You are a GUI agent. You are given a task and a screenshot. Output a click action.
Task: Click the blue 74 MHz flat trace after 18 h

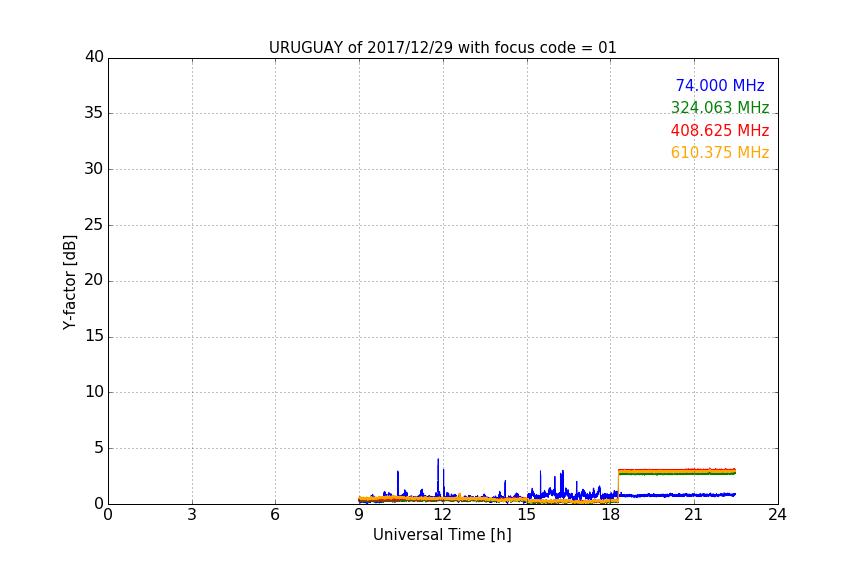(x=677, y=495)
